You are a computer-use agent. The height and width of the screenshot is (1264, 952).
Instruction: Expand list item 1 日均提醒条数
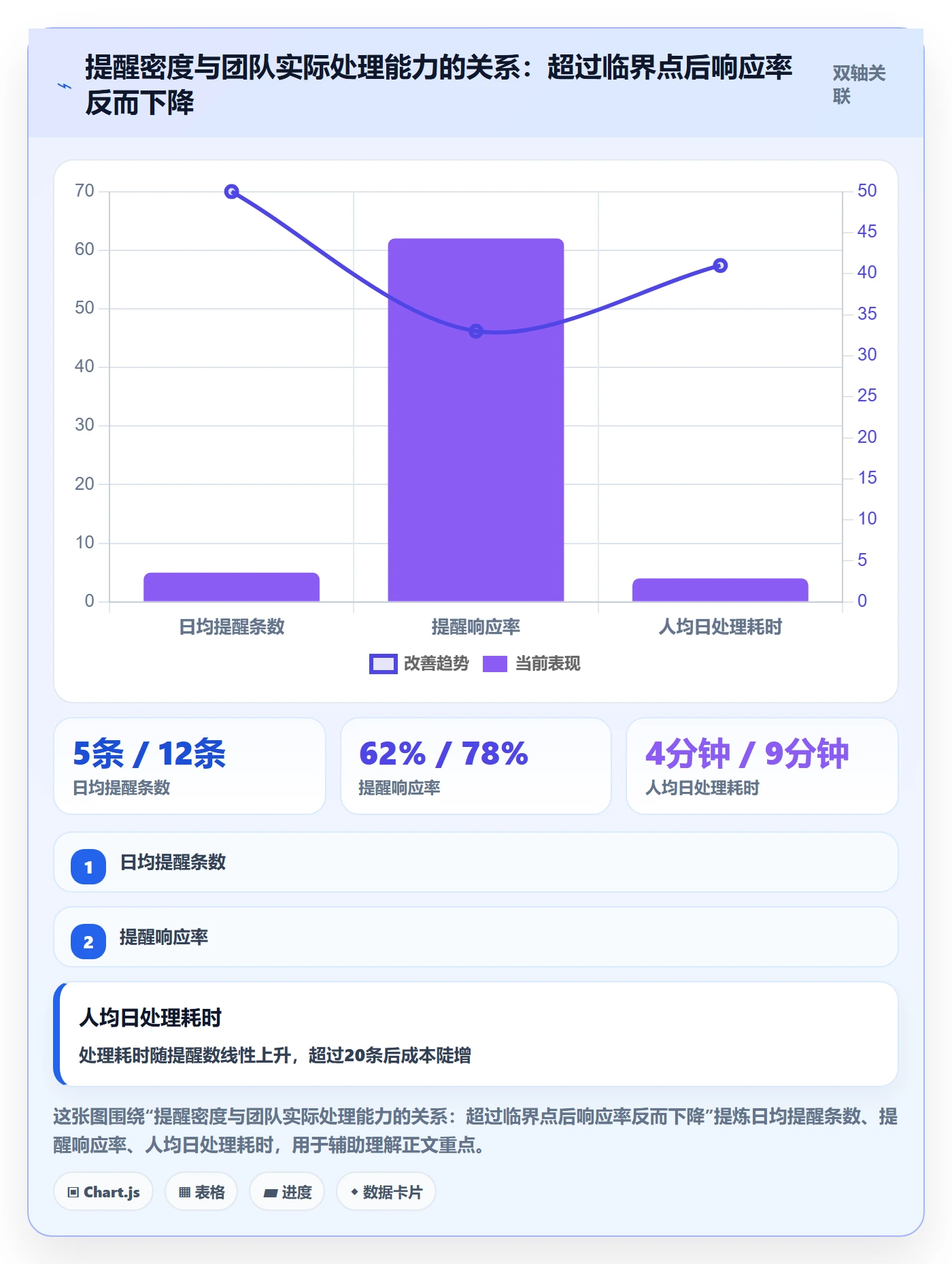[476, 862]
